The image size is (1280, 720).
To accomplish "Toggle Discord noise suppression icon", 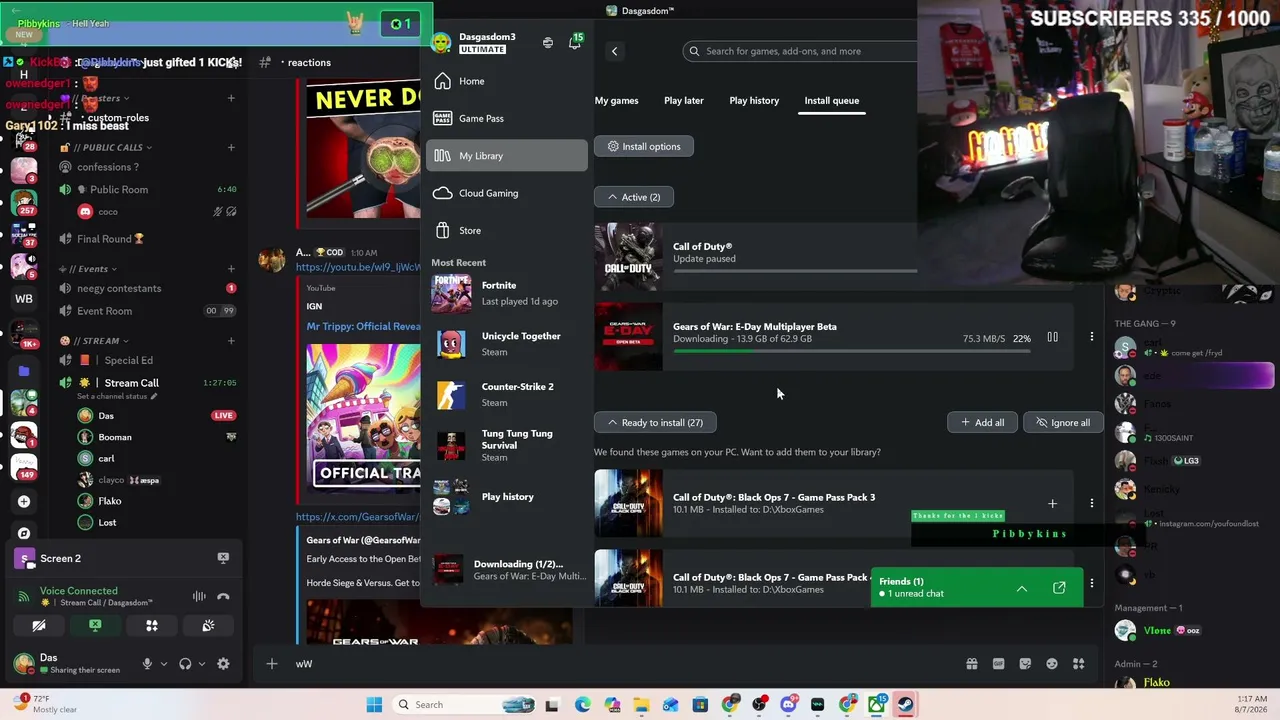I will coord(199,597).
